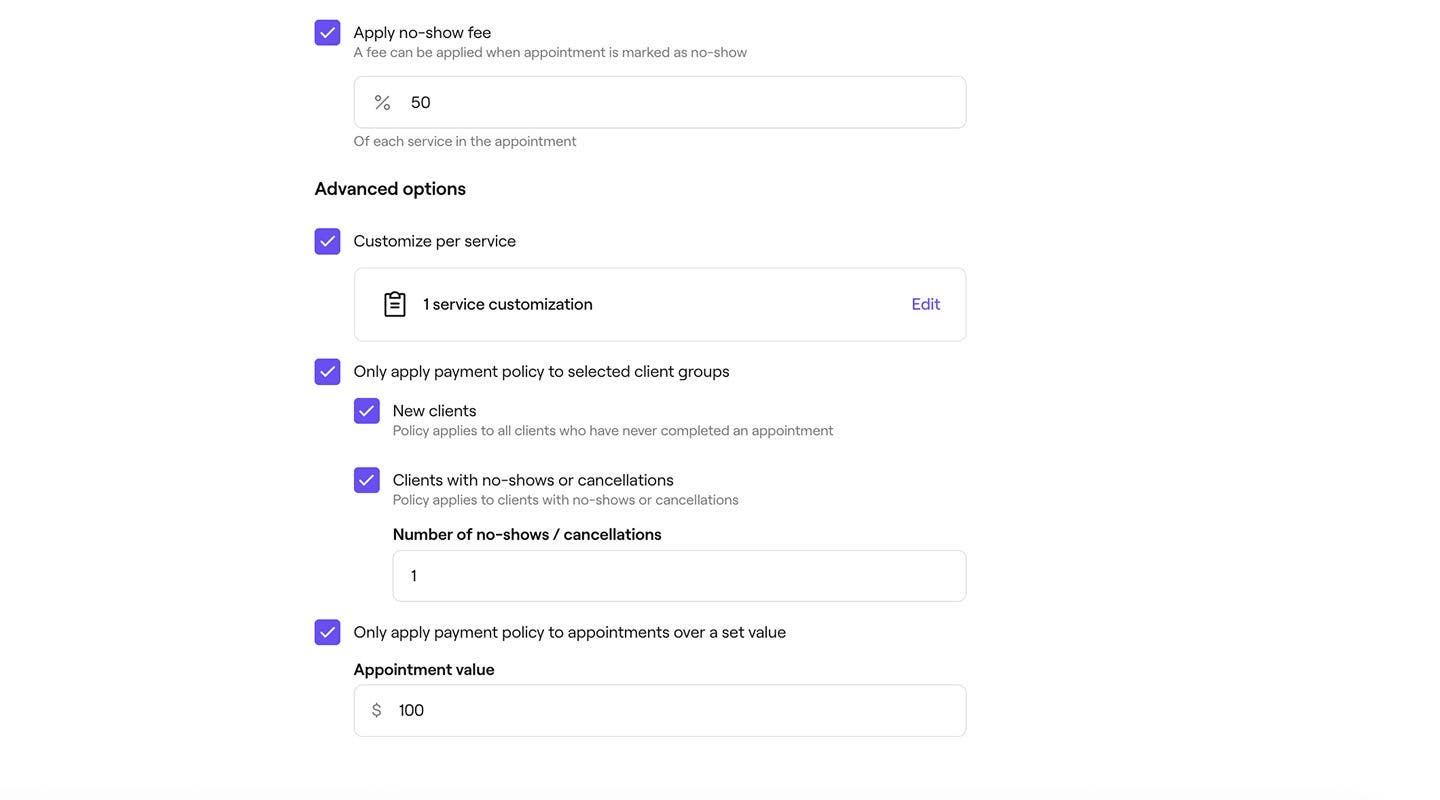Click the Number of no-shows / cancellations input

tap(680, 577)
